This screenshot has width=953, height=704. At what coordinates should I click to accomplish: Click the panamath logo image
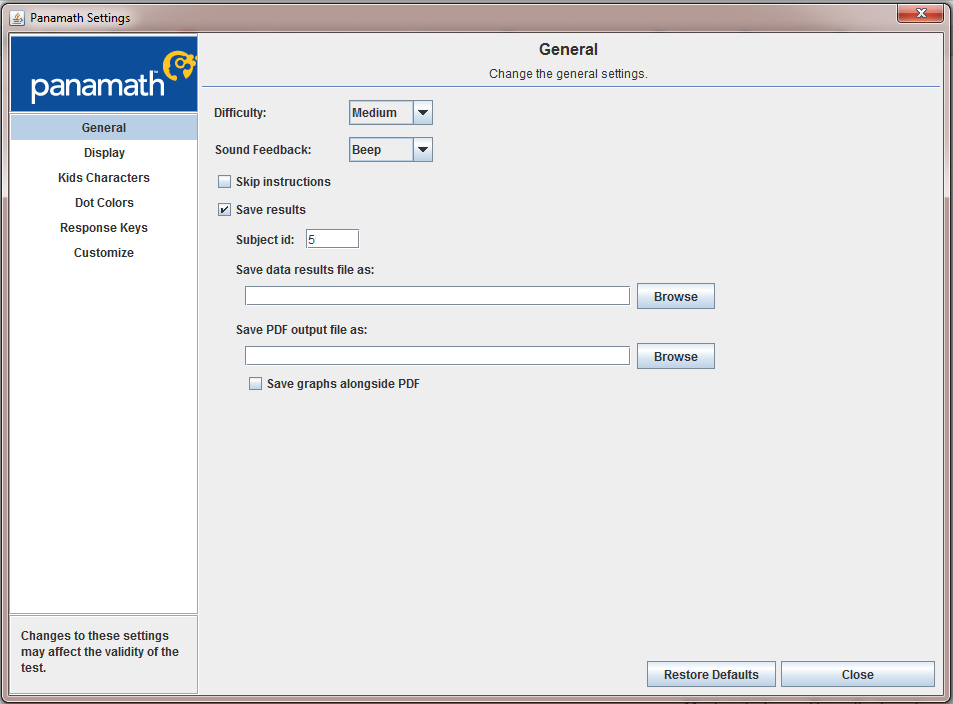(104, 74)
